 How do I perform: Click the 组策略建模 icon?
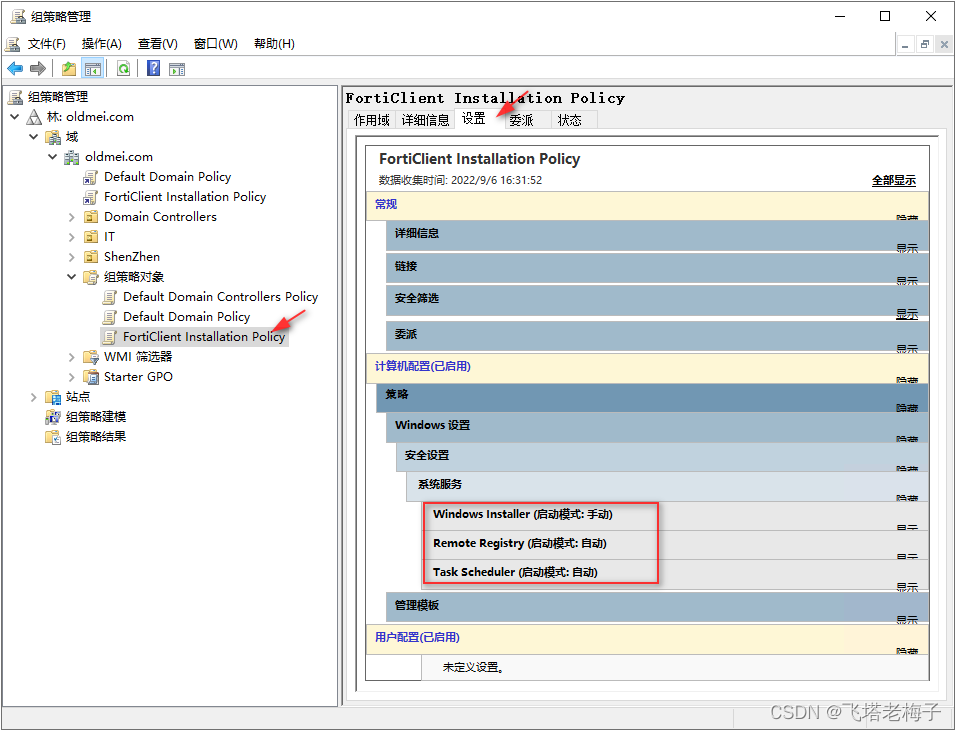(x=53, y=418)
